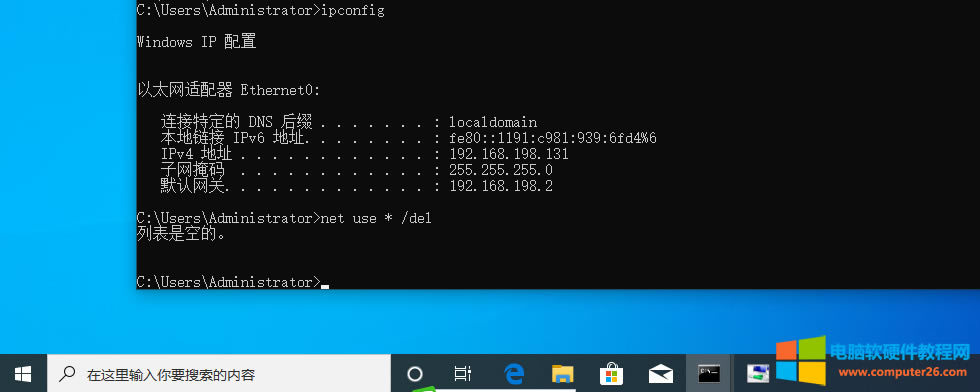Click the blinking cursor at last prompt
This screenshot has width=980, height=392.
pyautogui.click(x=325, y=285)
